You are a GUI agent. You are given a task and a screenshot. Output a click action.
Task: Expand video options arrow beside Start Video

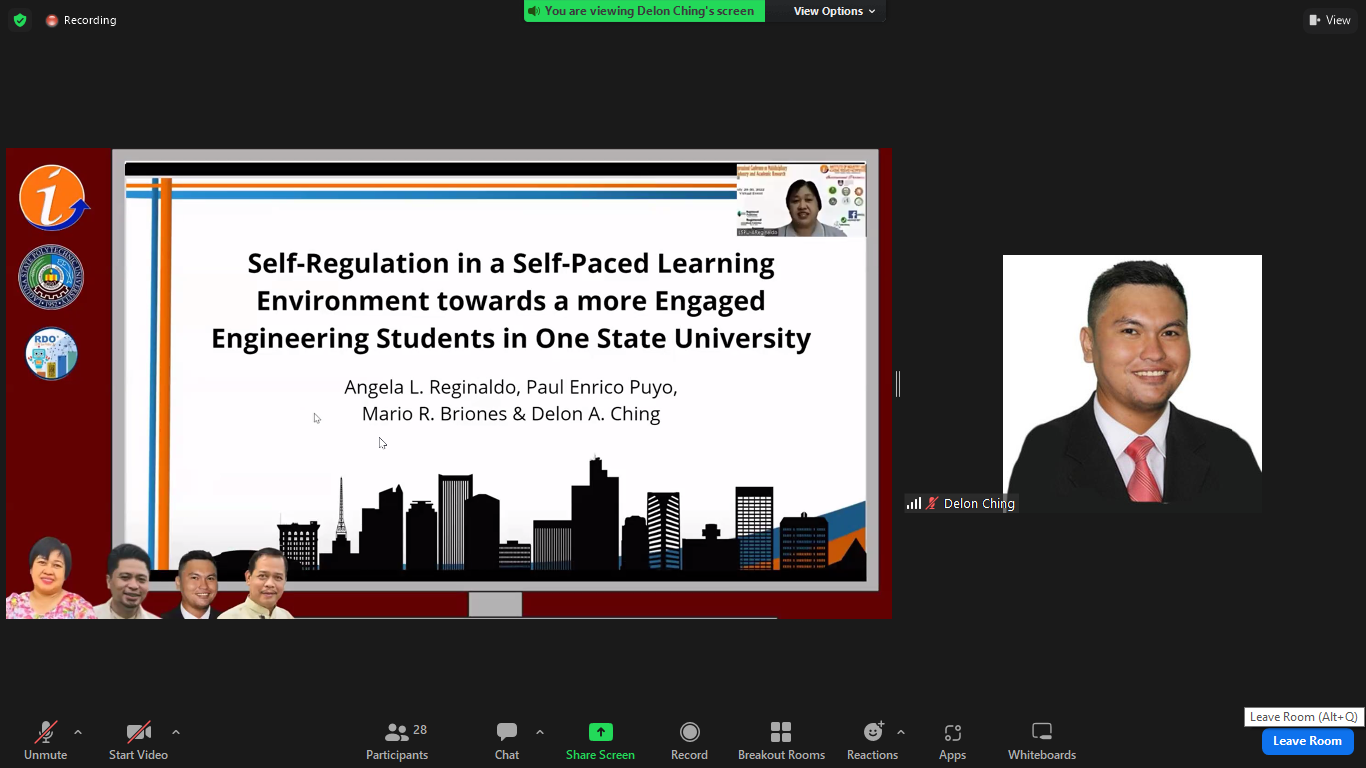coord(176,732)
